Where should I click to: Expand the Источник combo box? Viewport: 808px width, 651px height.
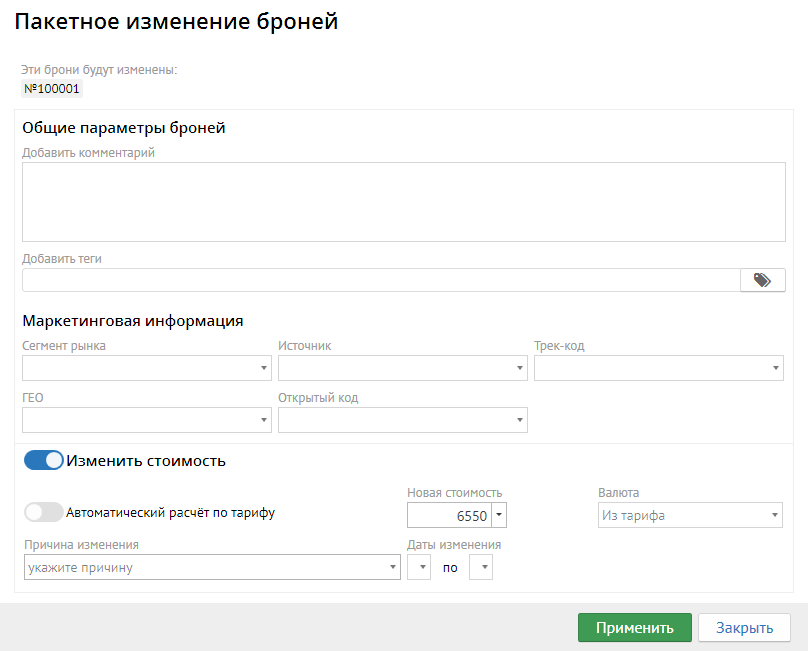[x=402, y=369]
